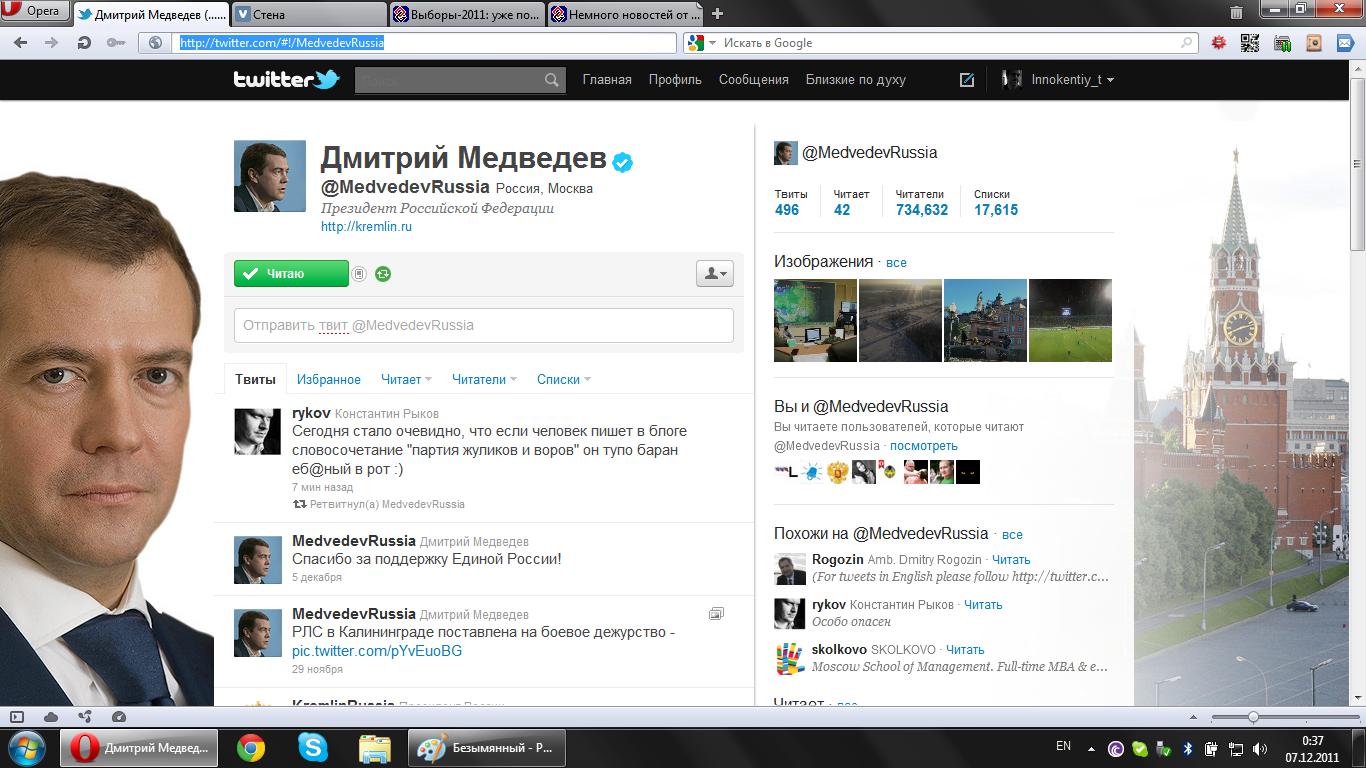Click the verified badge next to Дмитрий Медведев

623,161
